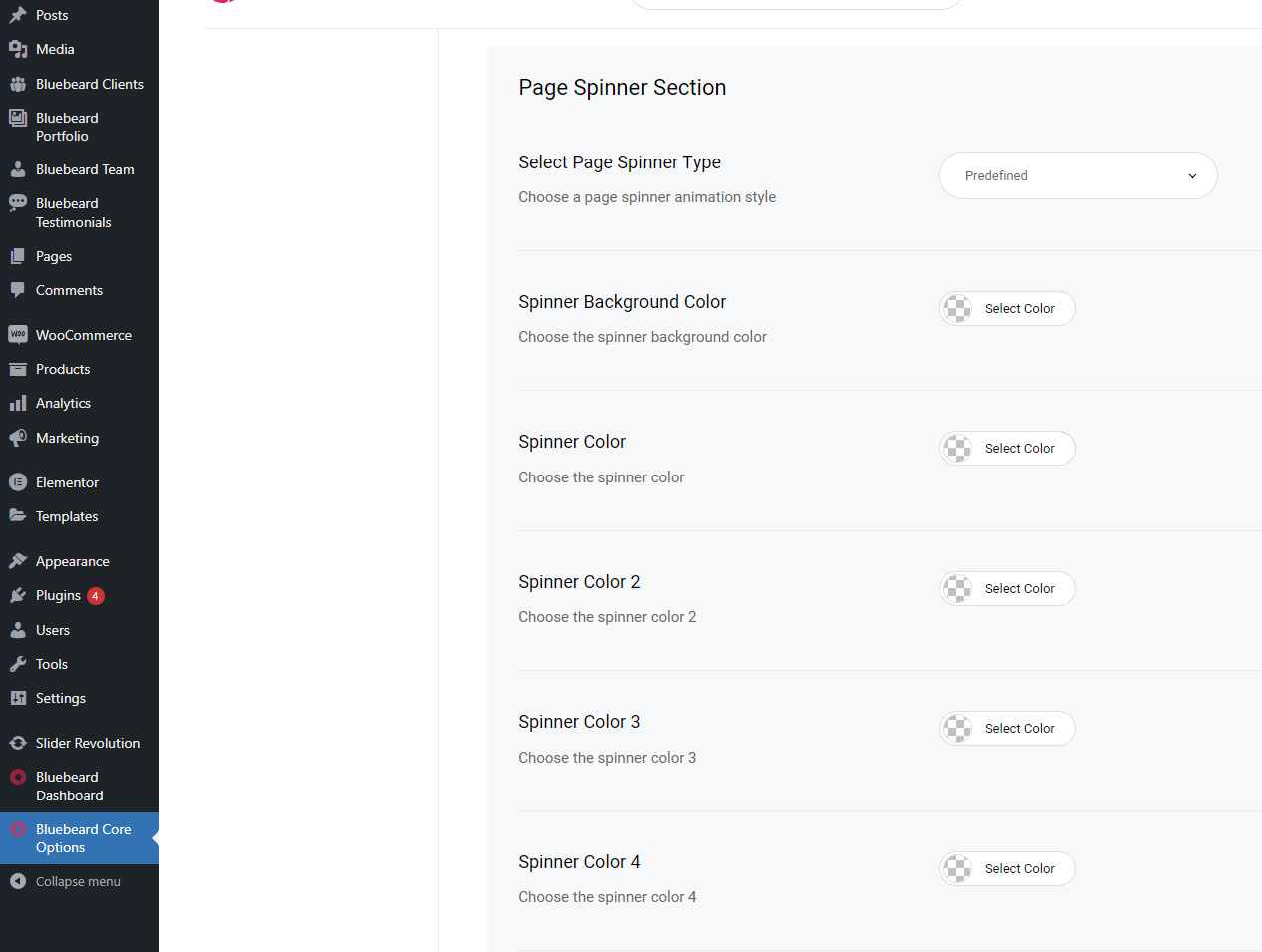Viewport: 1262px width, 952px height.
Task: Click Select Color button for Spinner Color
Action: tap(1007, 449)
